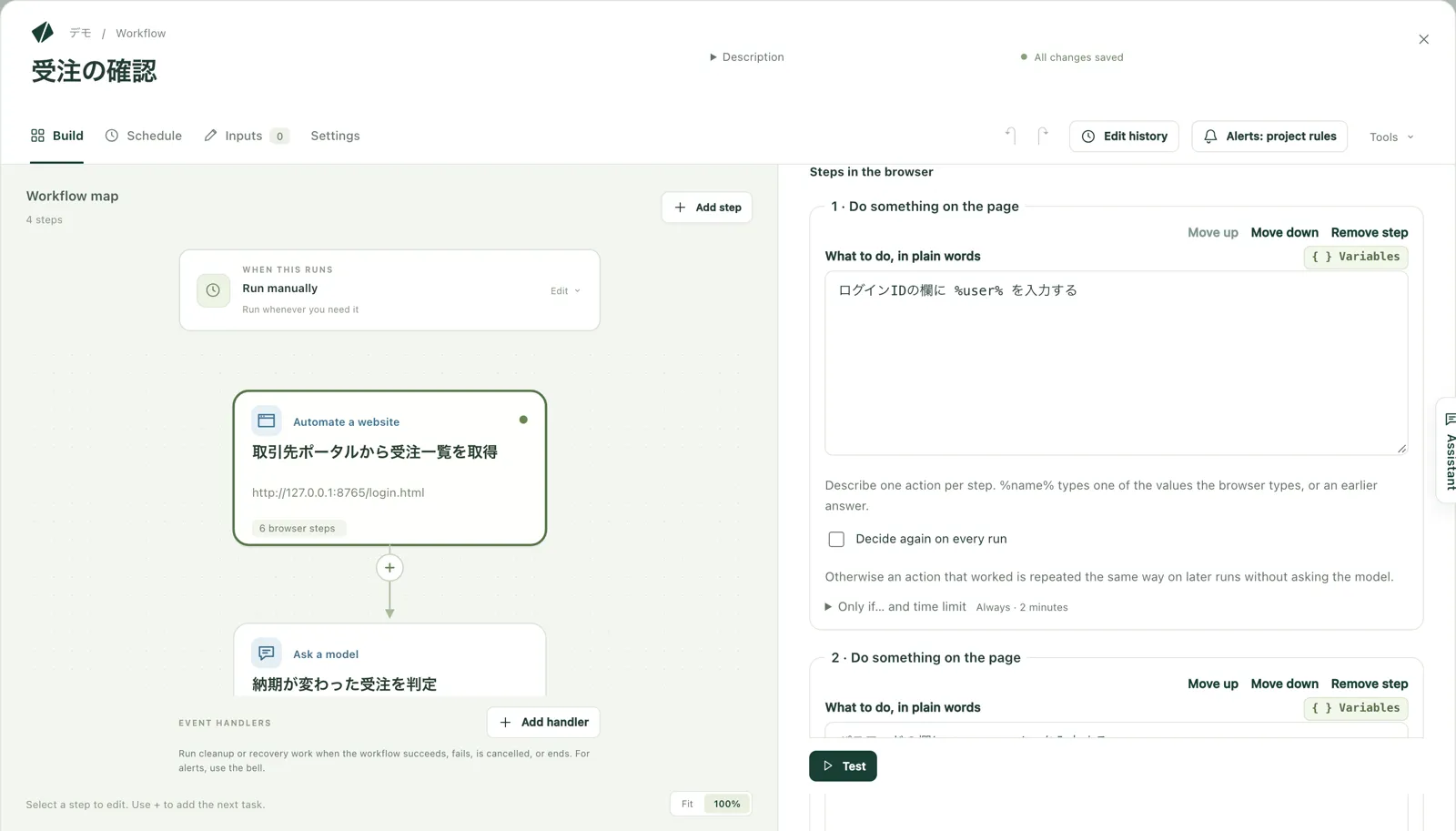Open Edit history
This screenshot has width=1456, height=831.
(1124, 137)
